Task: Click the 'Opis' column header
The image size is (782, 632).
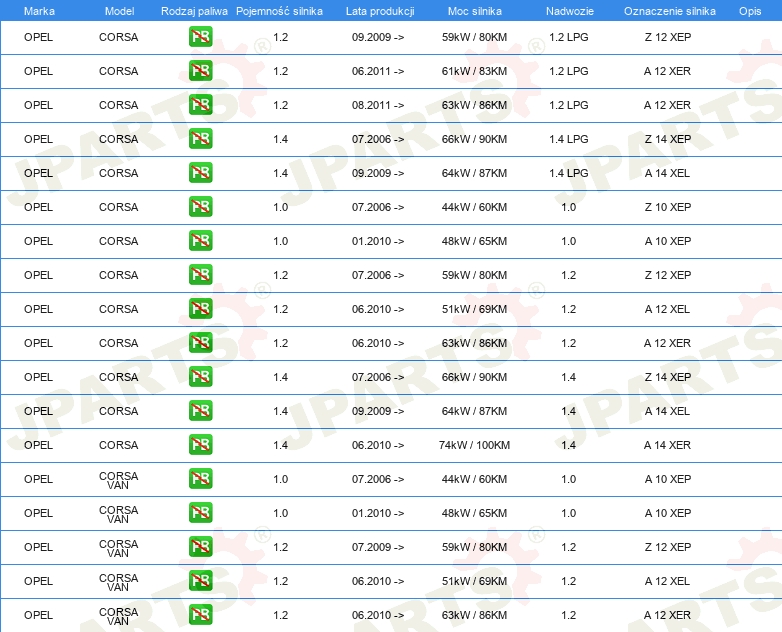Action: tap(750, 11)
